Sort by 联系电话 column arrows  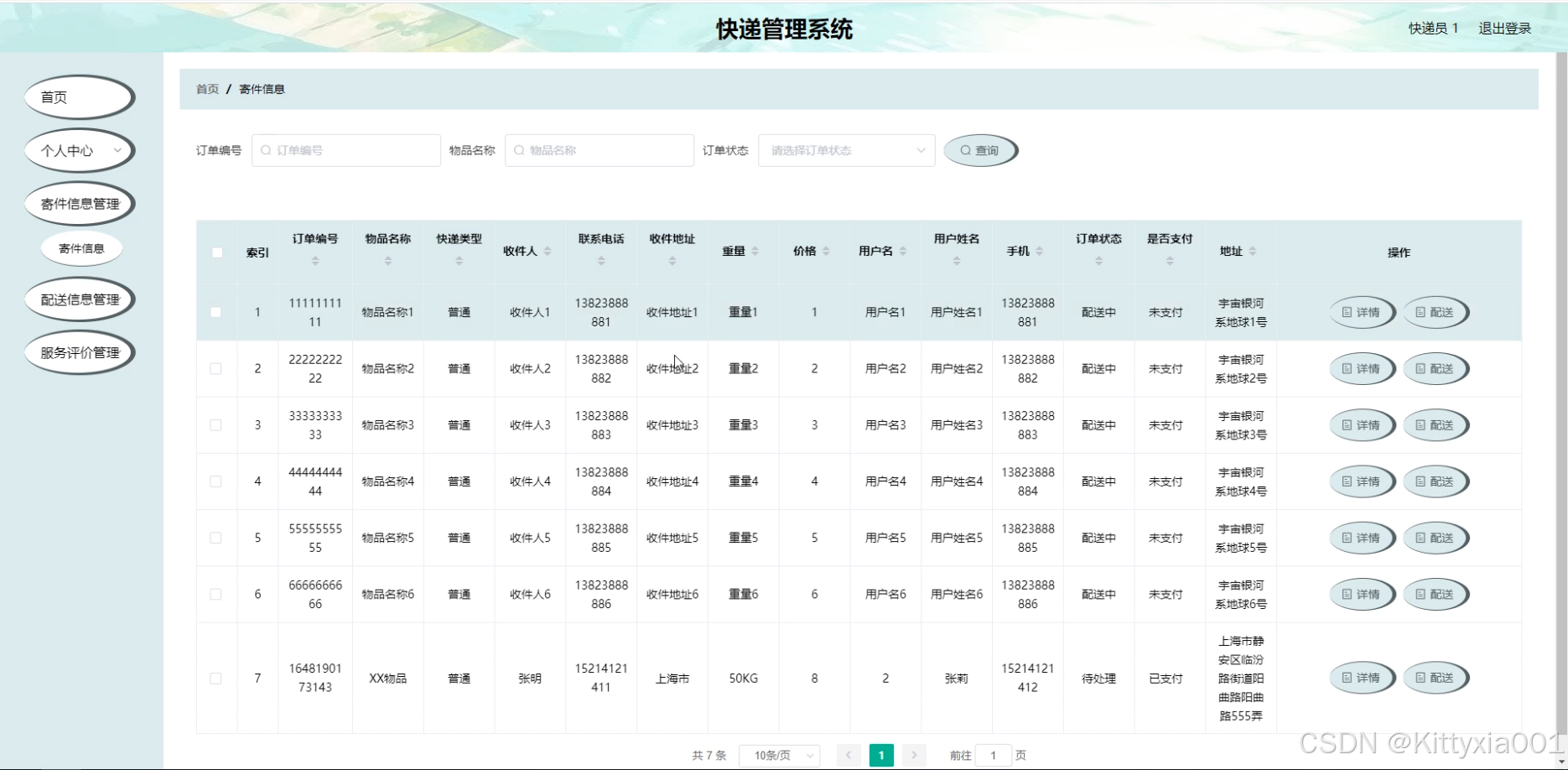point(601,261)
